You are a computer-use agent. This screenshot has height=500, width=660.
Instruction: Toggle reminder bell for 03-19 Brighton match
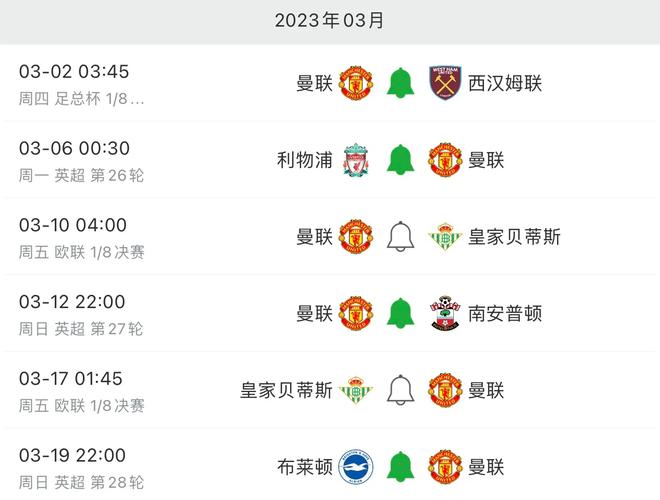(401, 466)
